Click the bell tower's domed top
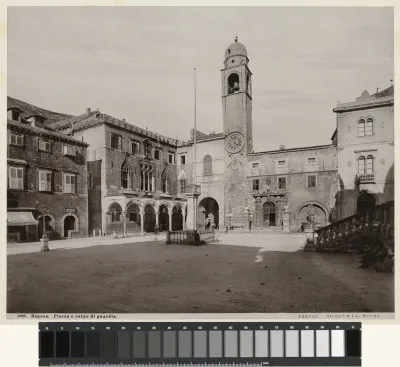Screen dimensions: 400x367 coord(236,50)
